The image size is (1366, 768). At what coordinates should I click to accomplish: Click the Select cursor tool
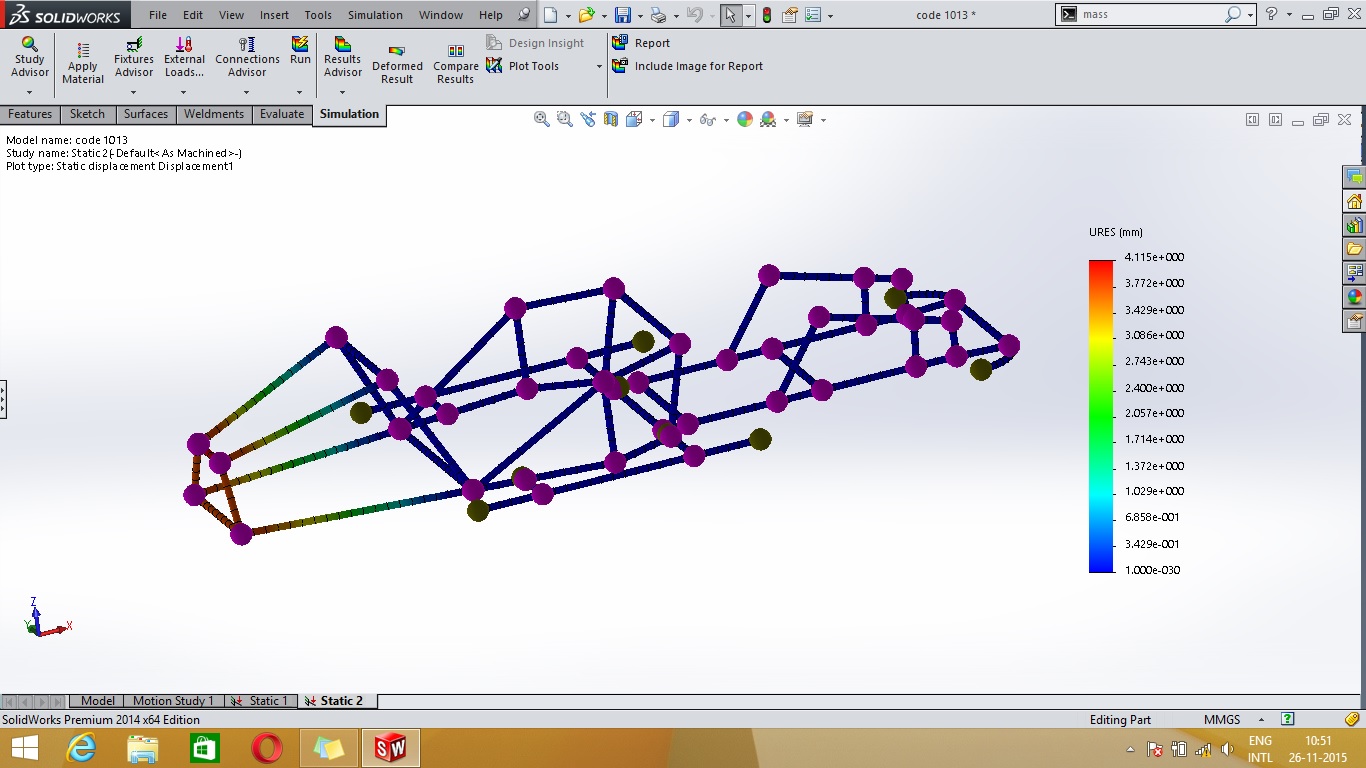click(x=731, y=15)
